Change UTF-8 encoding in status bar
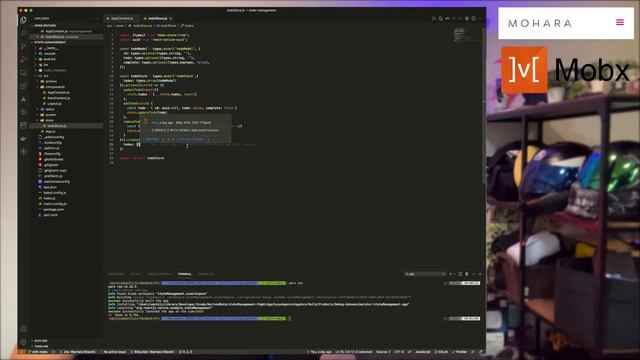This screenshot has height=360, width=640. pyautogui.click(x=399, y=352)
